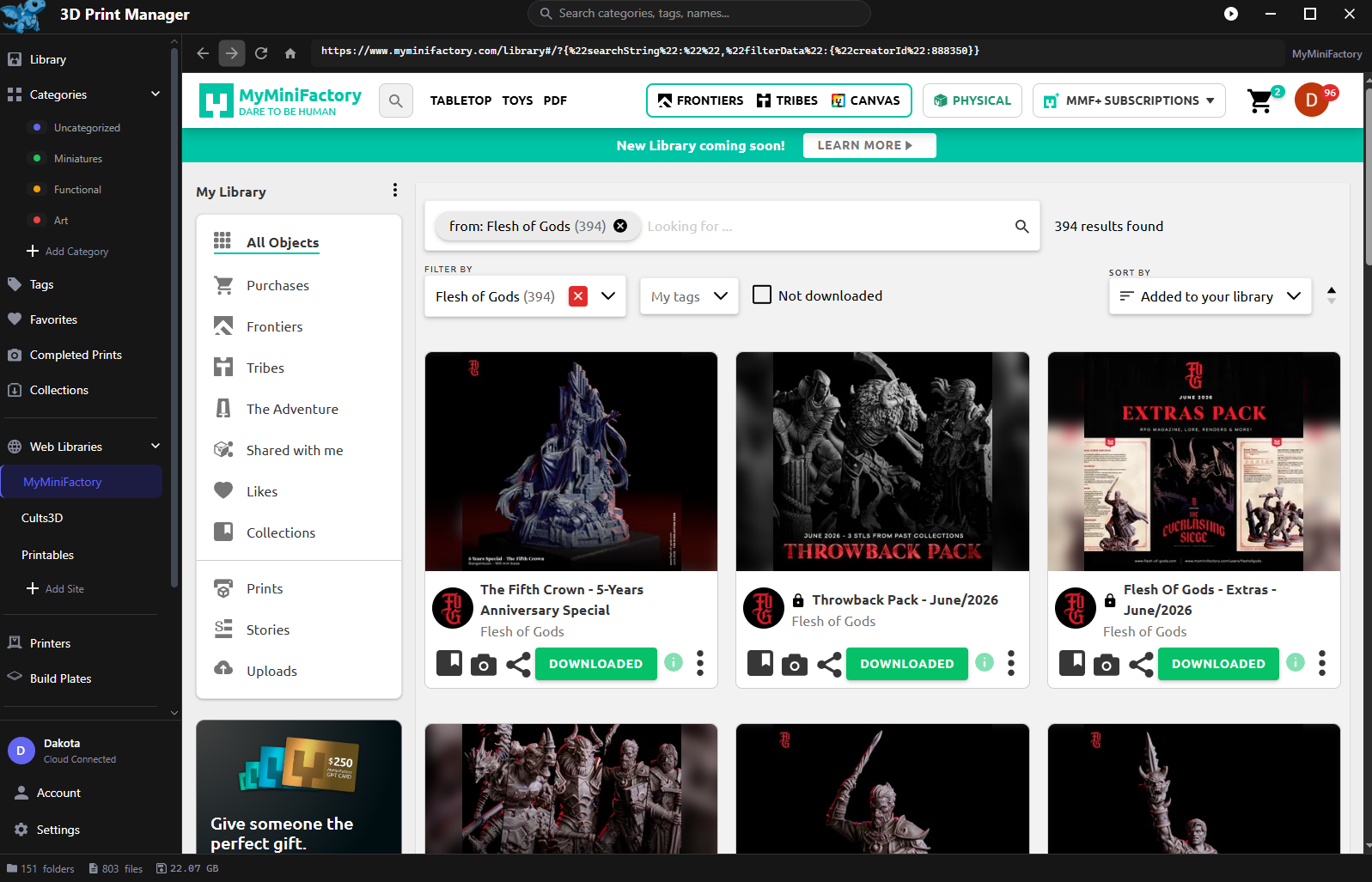Image resolution: width=1372 pixels, height=882 pixels.
Task: Open more options for Flesh Of Gods Extras
Action: [1322, 663]
